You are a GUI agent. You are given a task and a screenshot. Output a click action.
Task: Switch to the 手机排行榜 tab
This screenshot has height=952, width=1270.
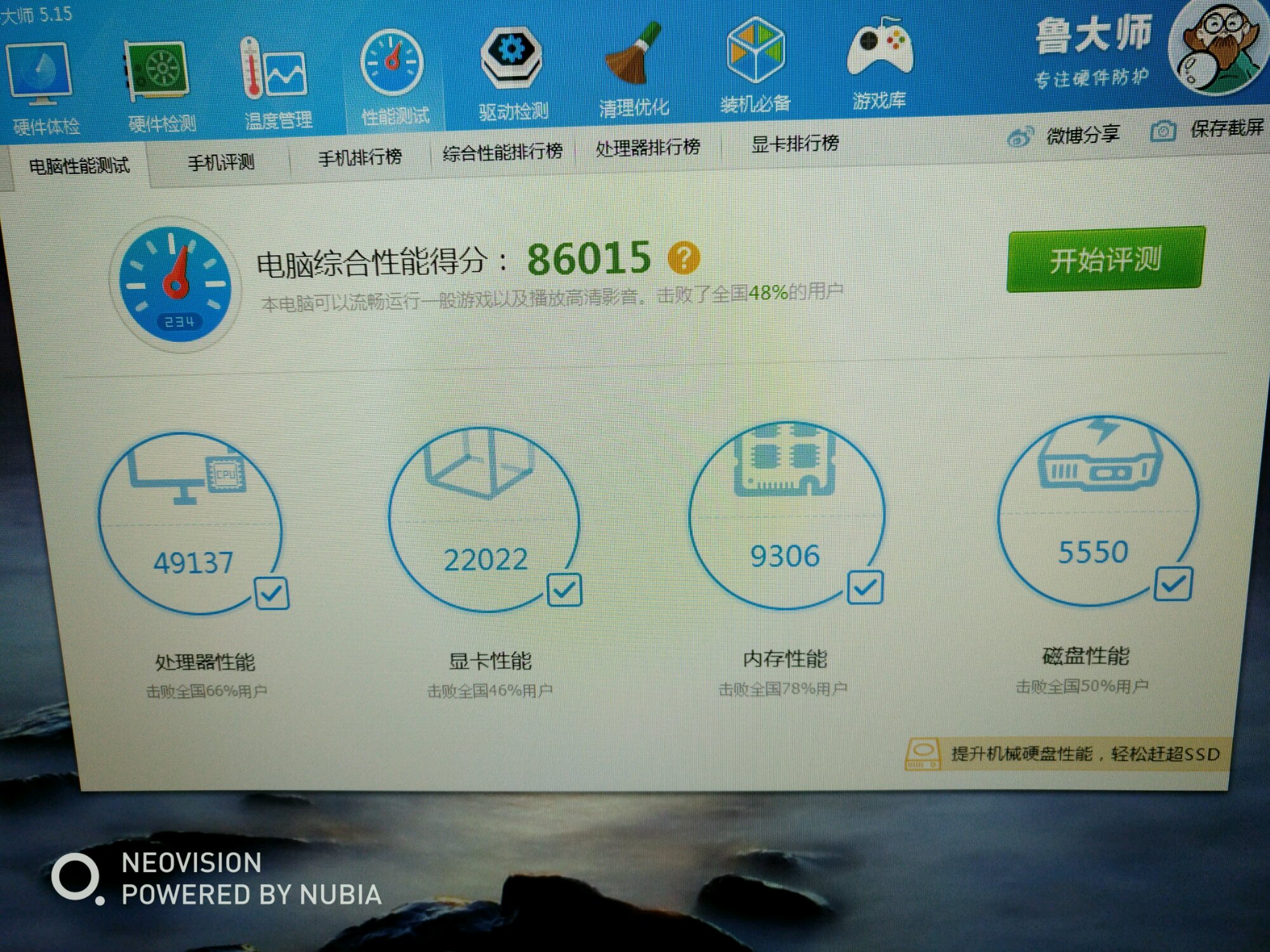pyautogui.click(x=360, y=157)
